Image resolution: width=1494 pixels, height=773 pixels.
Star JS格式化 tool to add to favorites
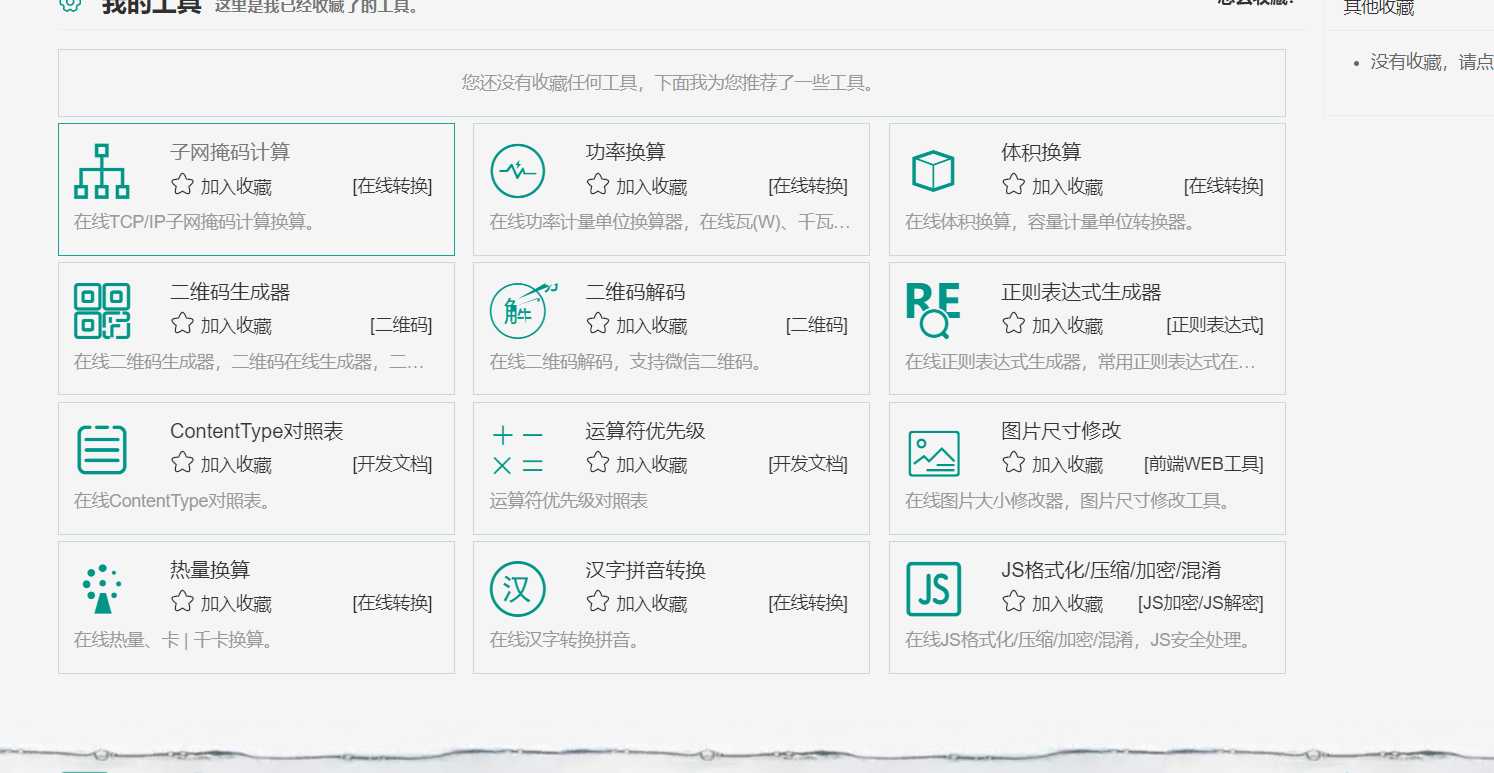(1014, 601)
